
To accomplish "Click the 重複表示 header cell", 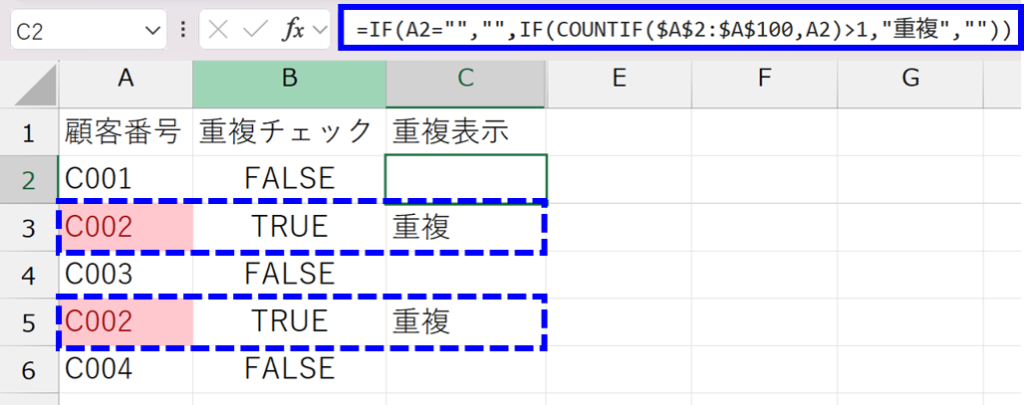I will point(466,133).
